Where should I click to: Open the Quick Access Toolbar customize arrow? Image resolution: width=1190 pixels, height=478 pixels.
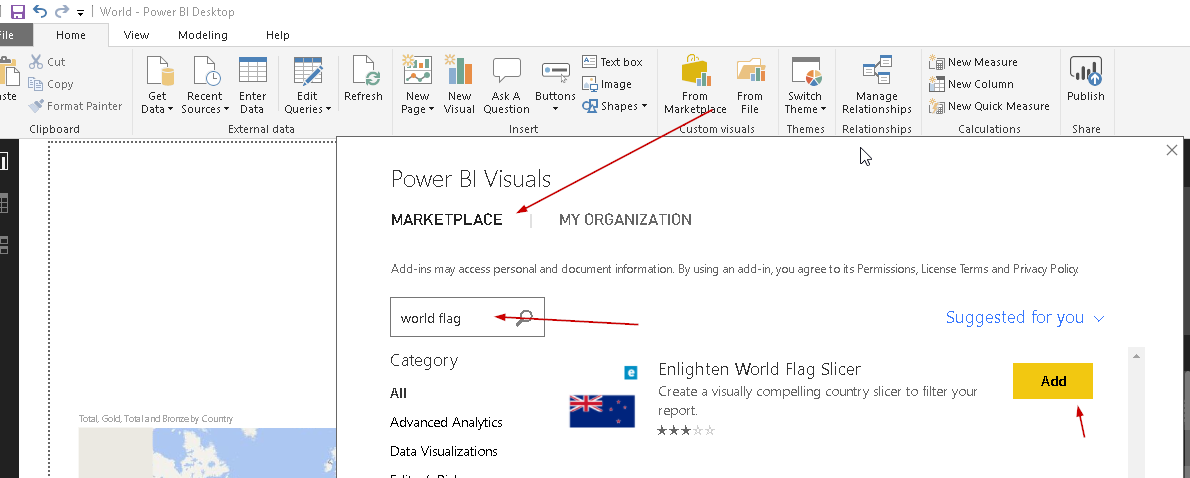[80, 12]
